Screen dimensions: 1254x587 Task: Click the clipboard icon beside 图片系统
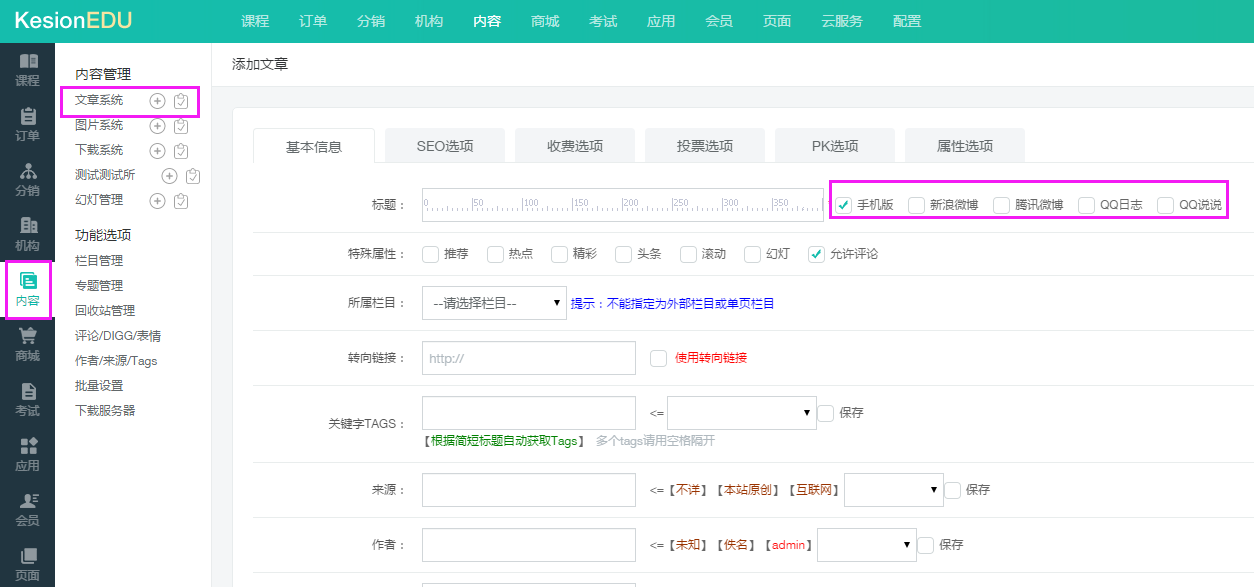(181, 126)
